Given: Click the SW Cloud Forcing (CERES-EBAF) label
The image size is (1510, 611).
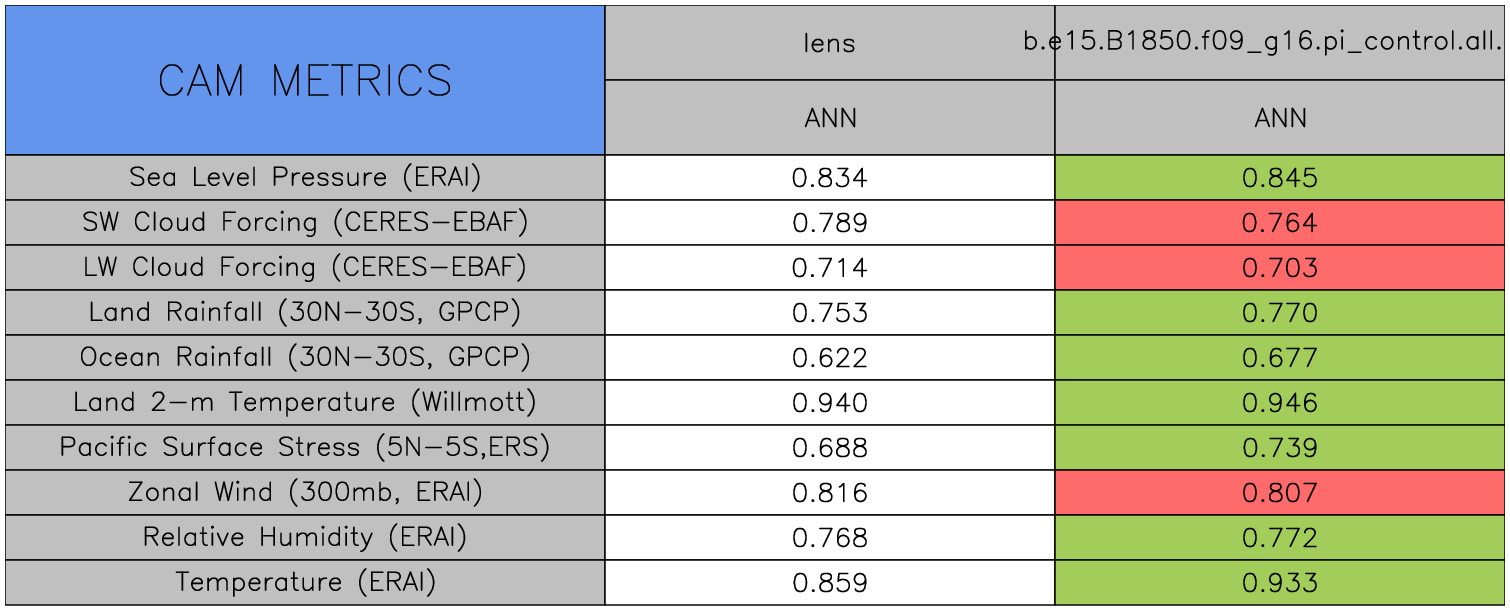Looking at the screenshot, I should (305, 222).
